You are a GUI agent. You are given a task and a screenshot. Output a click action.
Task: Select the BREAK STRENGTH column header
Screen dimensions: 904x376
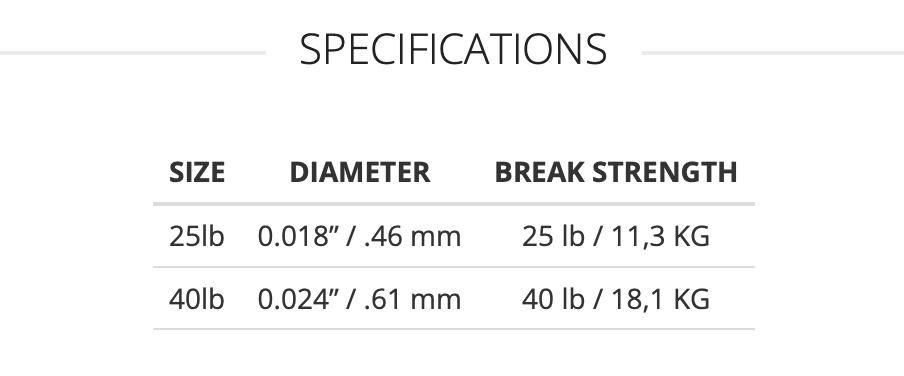click(x=616, y=172)
